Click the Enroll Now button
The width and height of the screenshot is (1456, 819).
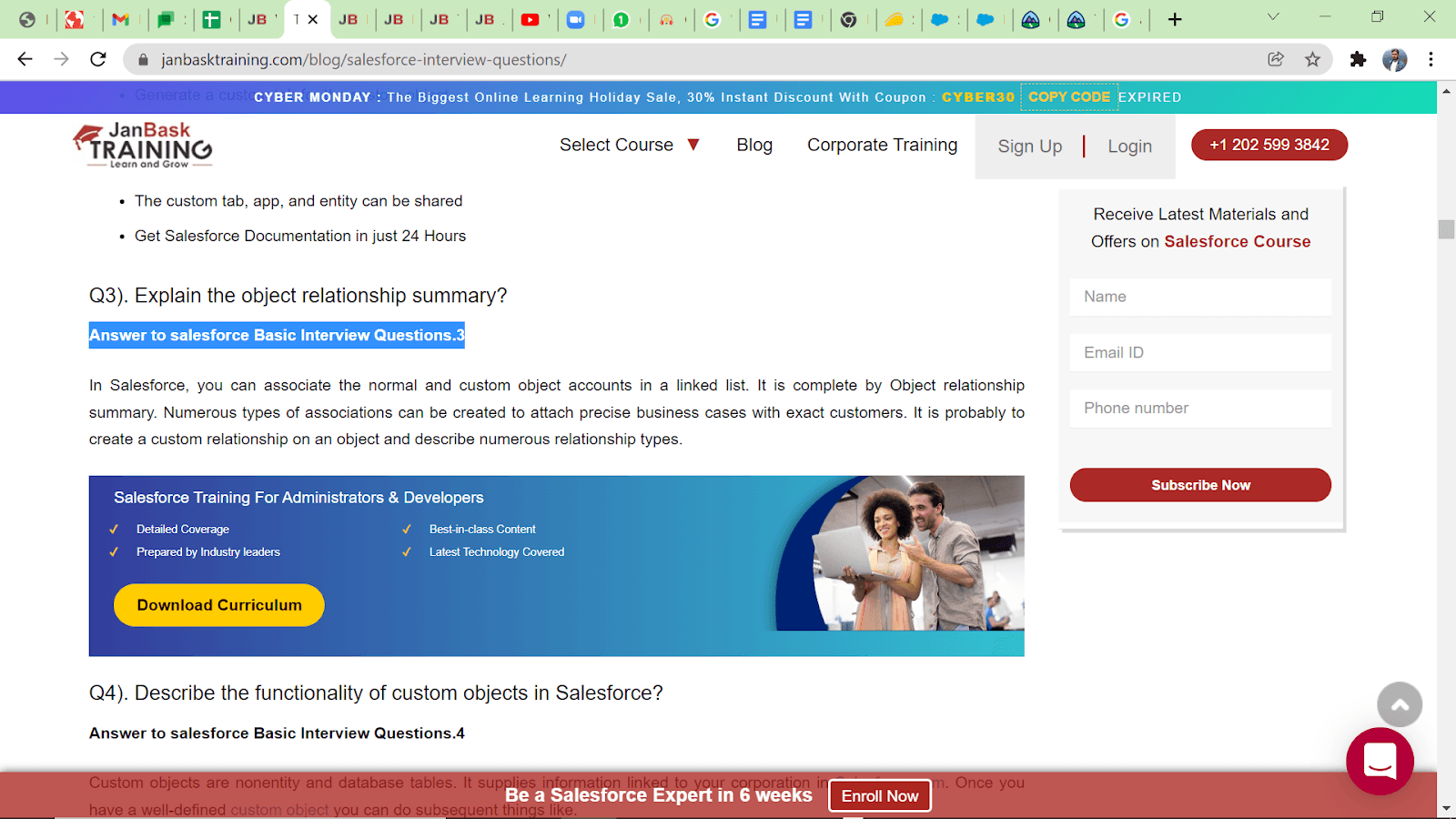click(880, 796)
